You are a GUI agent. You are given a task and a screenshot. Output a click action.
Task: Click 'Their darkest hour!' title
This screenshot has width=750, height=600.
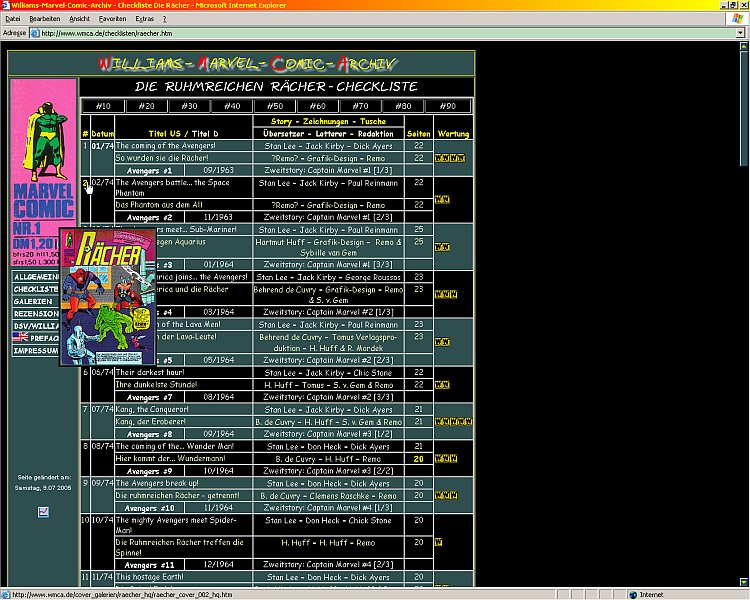[150, 372]
